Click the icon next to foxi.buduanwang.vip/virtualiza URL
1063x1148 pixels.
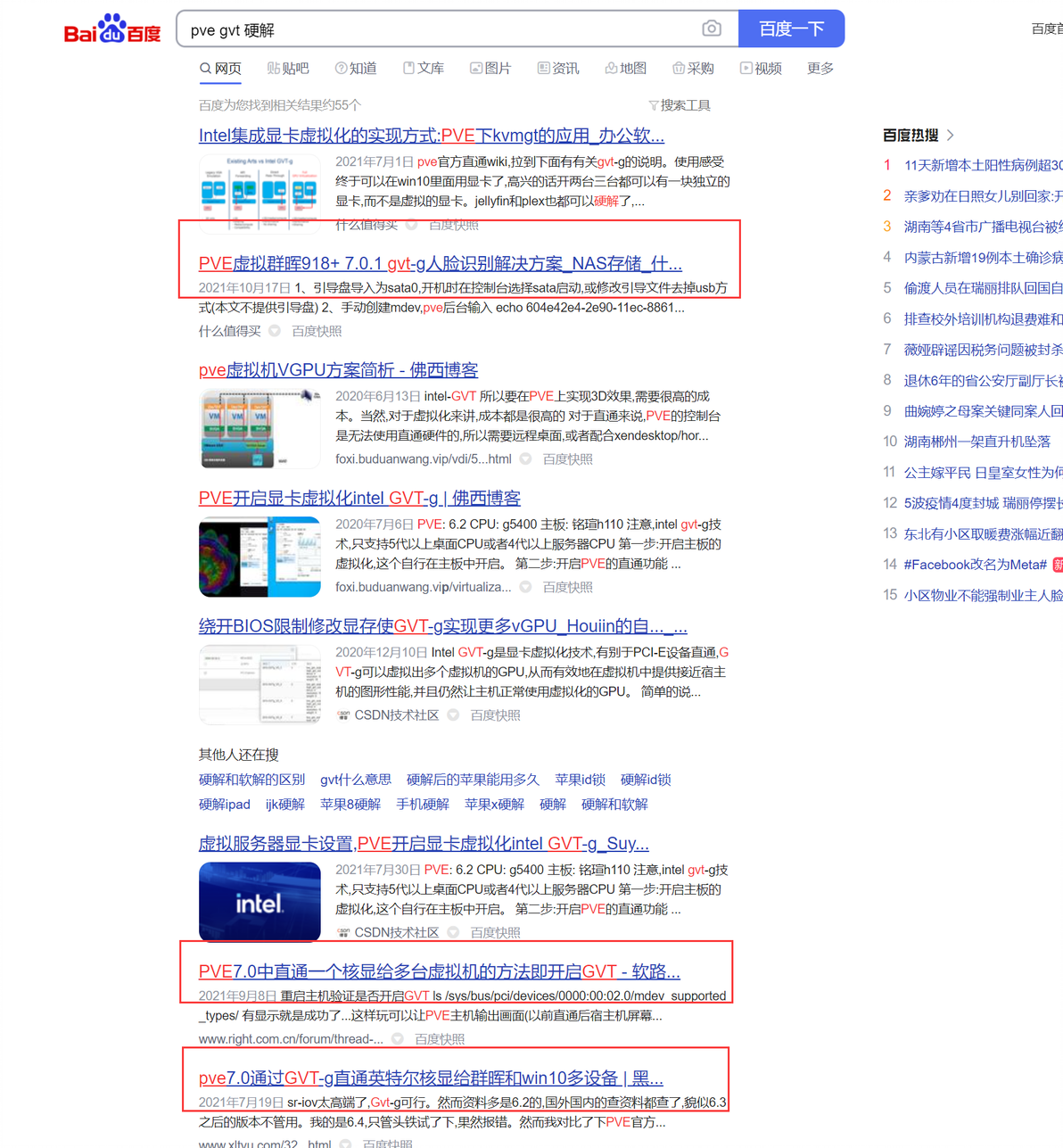click(x=526, y=587)
